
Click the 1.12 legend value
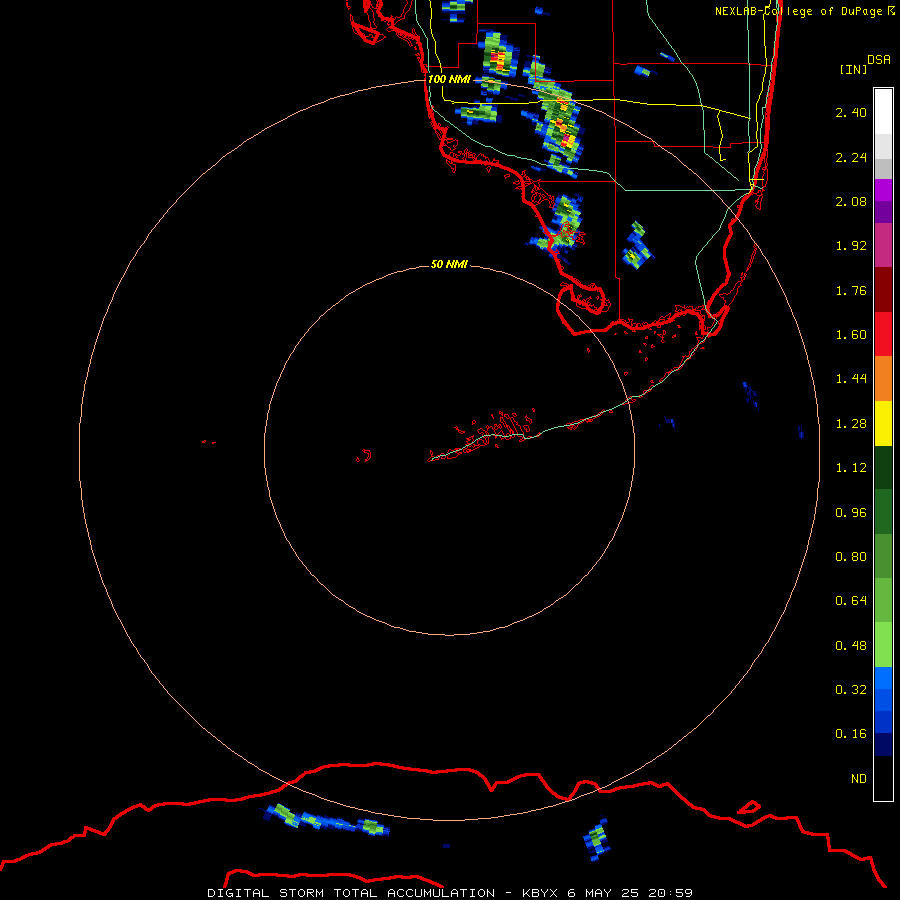point(851,468)
